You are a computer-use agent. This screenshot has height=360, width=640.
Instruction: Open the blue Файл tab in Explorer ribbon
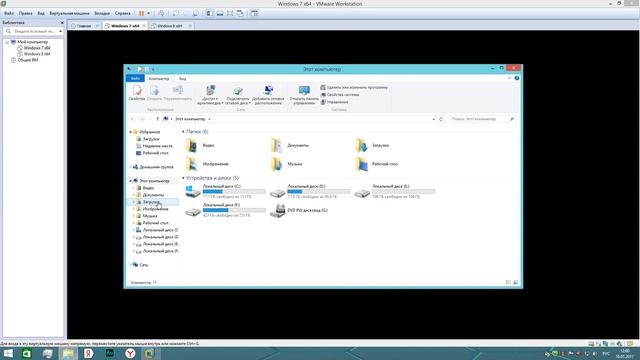click(x=135, y=78)
